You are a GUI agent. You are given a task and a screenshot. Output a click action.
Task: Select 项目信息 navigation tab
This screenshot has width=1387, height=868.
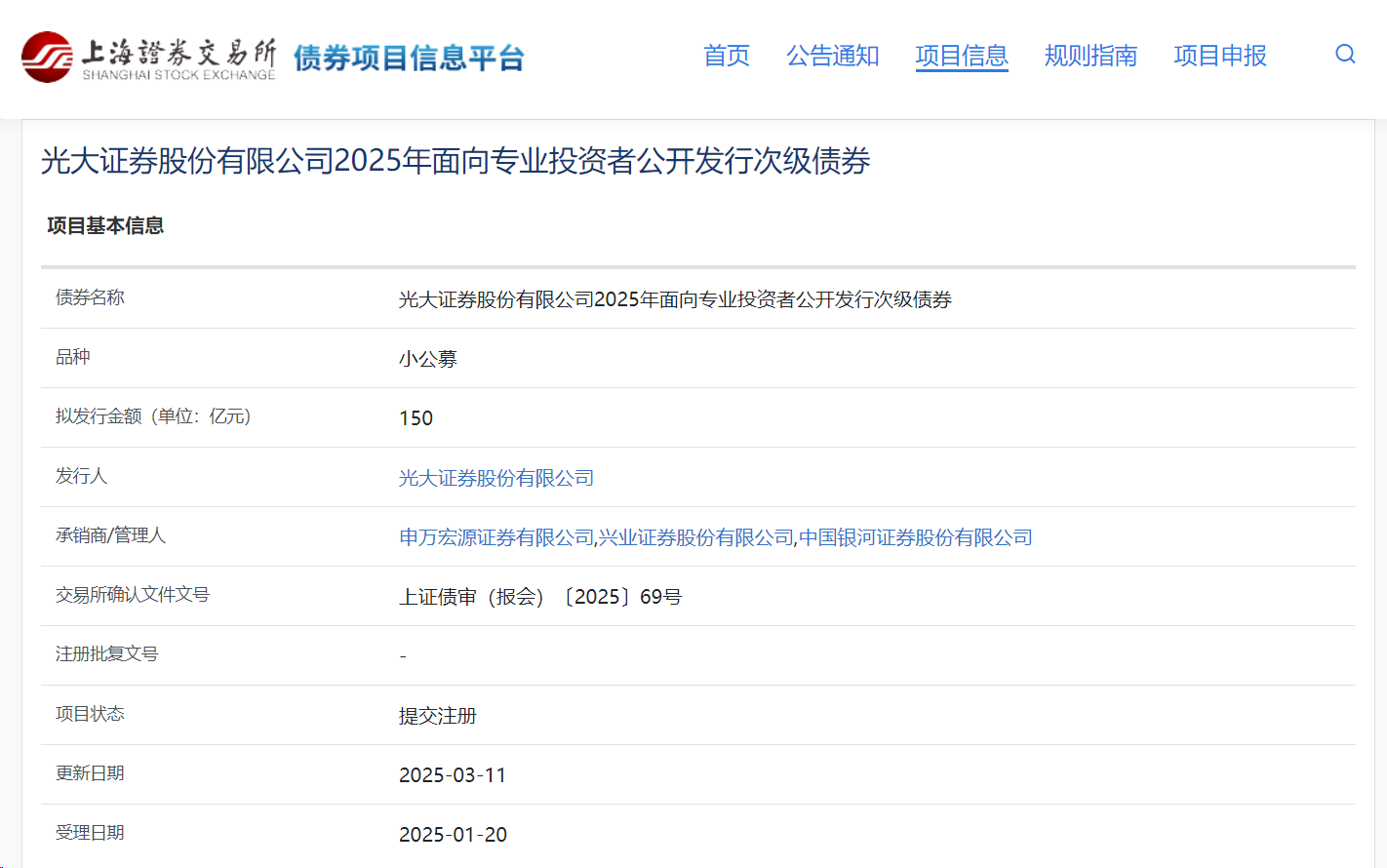[962, 56]
